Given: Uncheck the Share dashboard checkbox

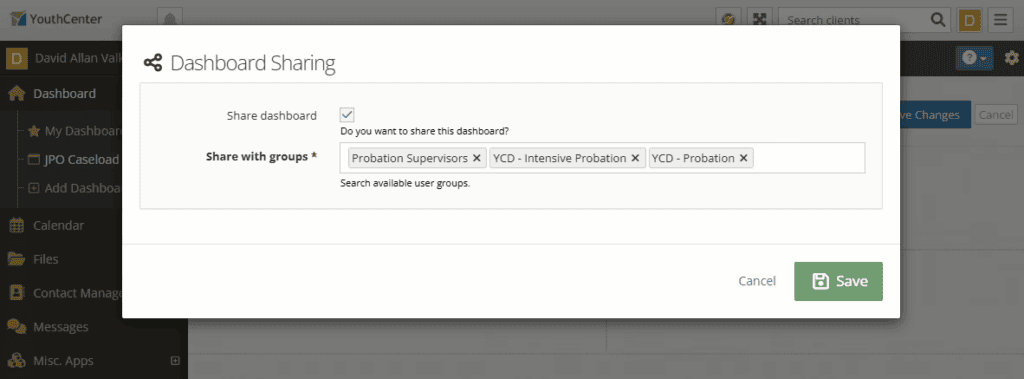Looking at the screenshot, I should tap(347, 115).
